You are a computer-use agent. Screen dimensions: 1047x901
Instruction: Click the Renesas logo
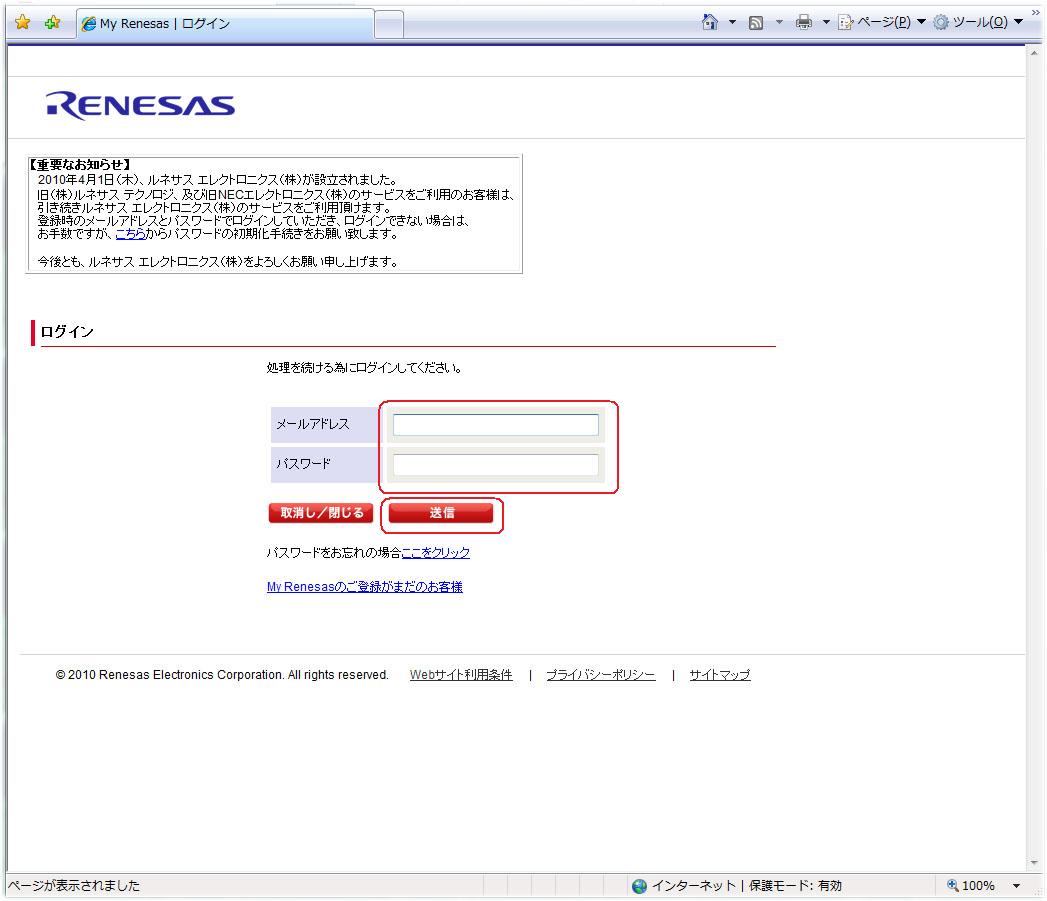coord(140,106)
